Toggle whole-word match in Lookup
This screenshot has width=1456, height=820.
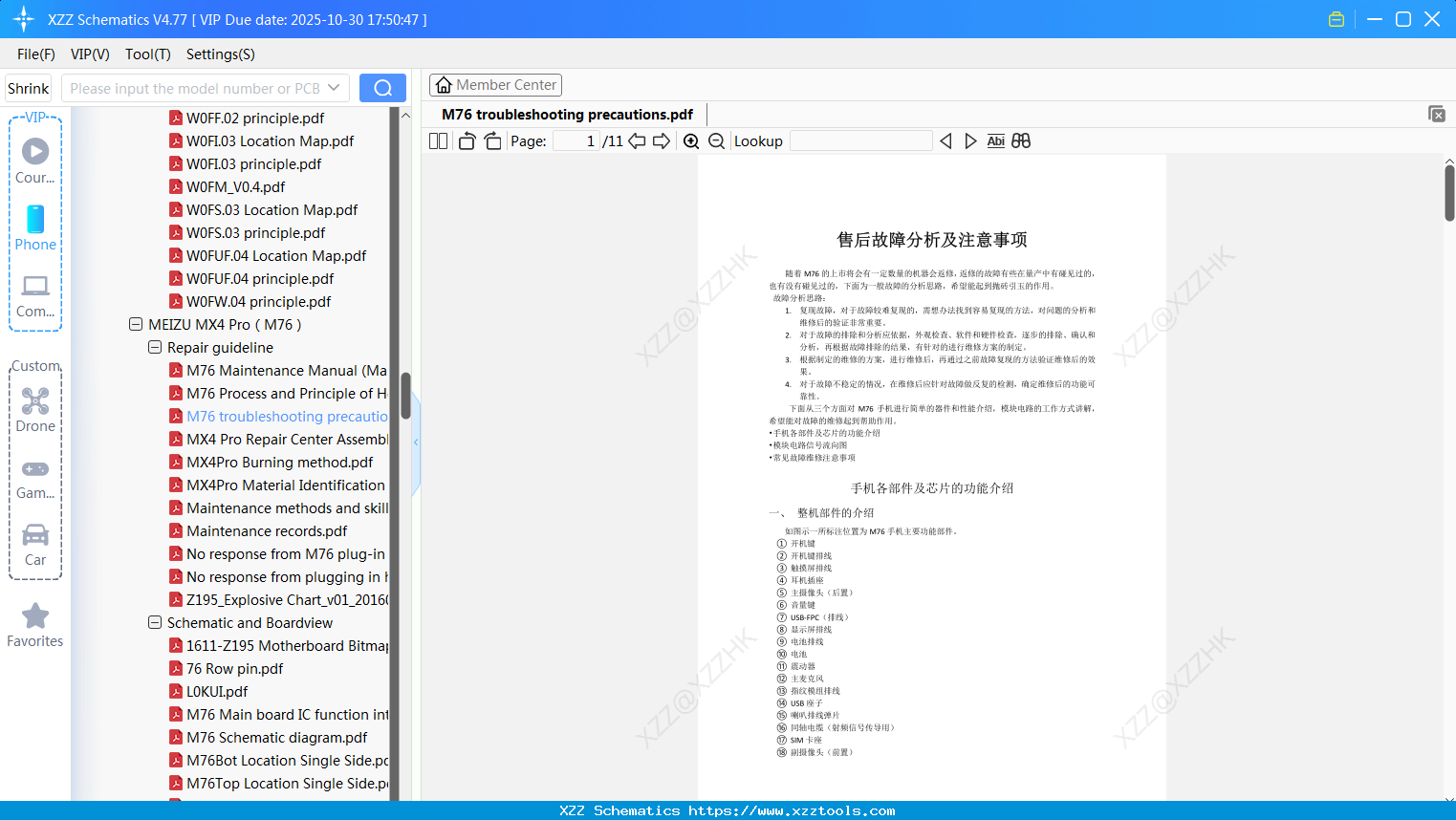pyautogui.click(x=1020, y=140)
